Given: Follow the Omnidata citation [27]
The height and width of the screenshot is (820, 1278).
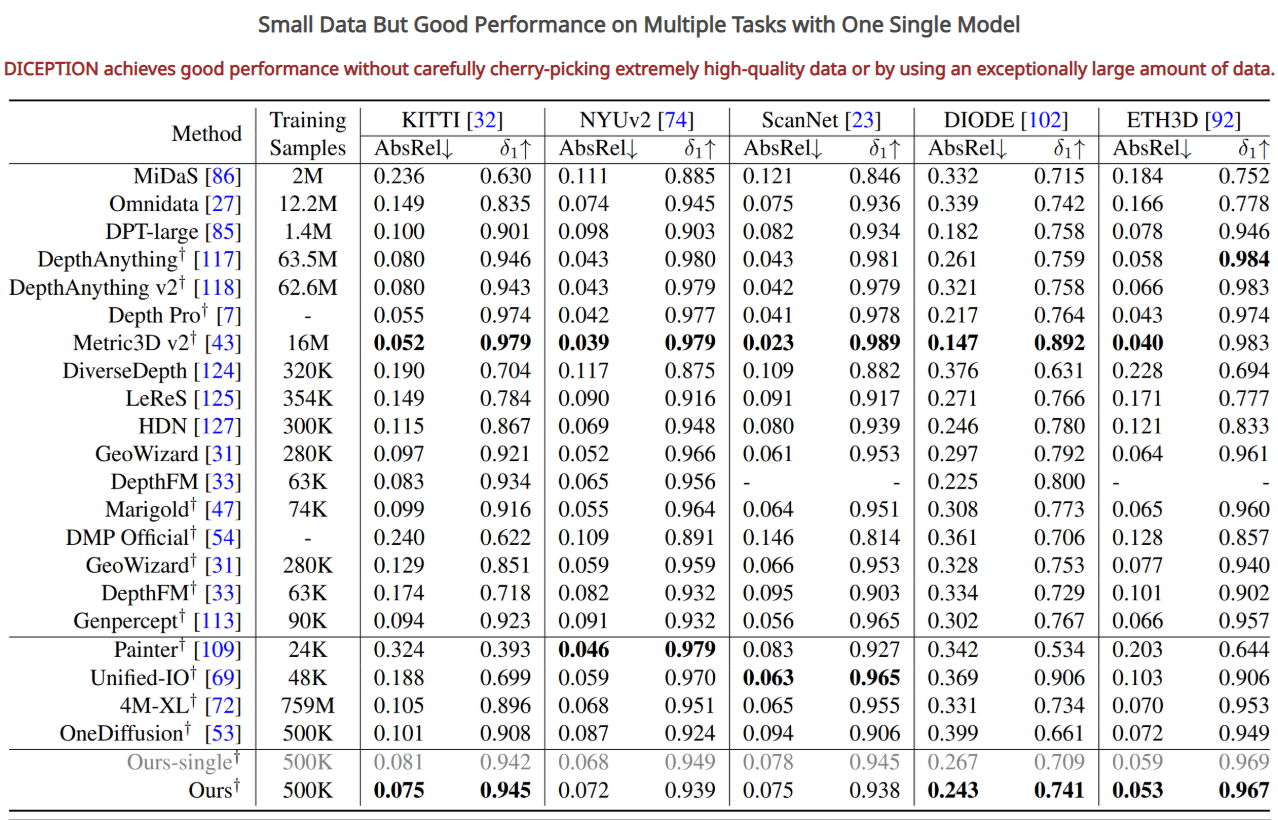Looking at the screenshot, I should pyautogui.click(x=223, y=204).
